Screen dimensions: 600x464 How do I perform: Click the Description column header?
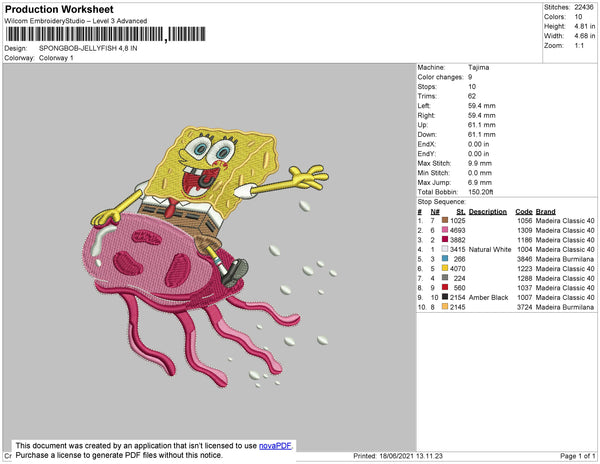(x=488, y=212)
